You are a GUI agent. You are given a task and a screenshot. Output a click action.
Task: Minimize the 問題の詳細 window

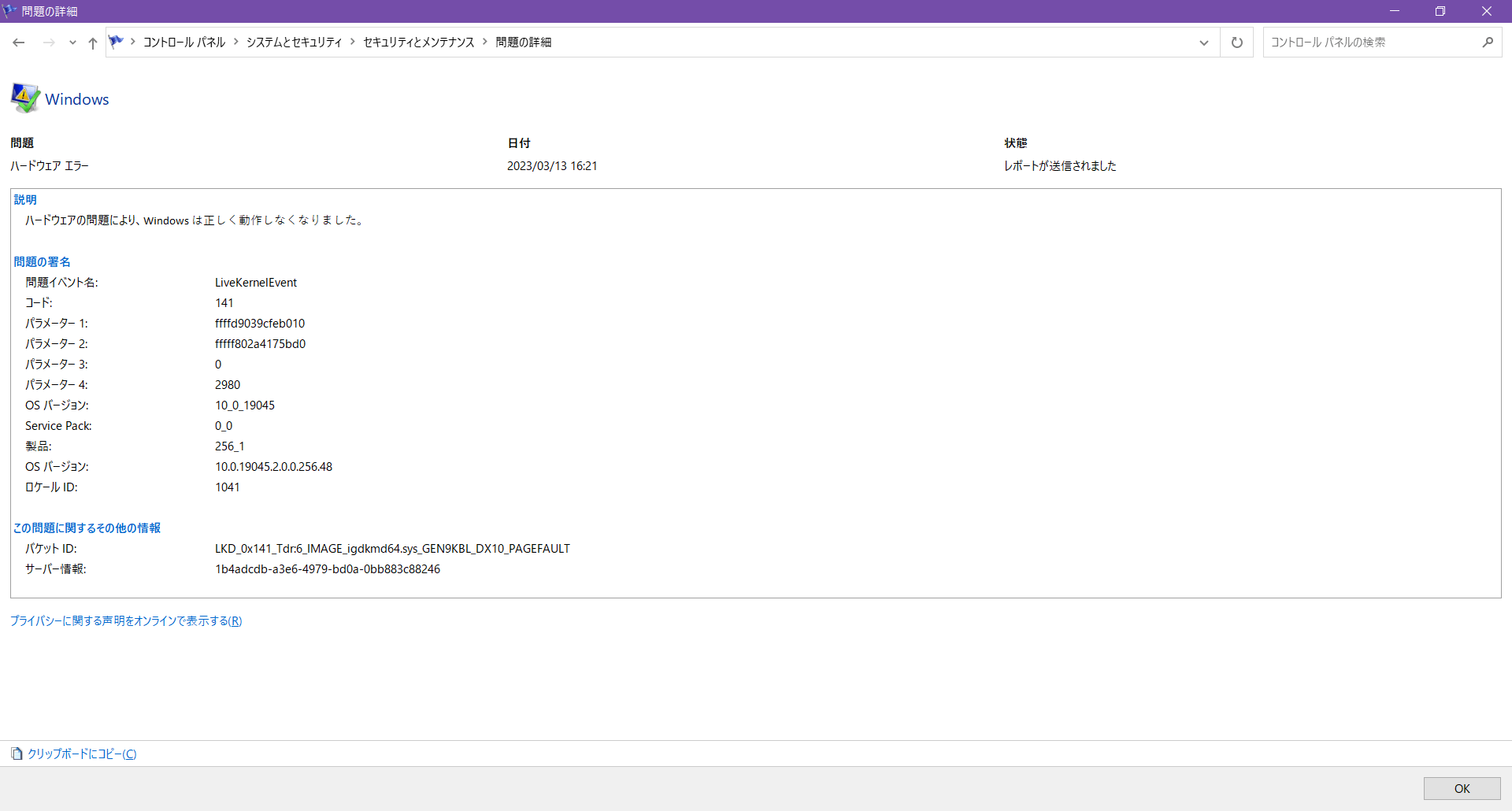pos(1395,11)
